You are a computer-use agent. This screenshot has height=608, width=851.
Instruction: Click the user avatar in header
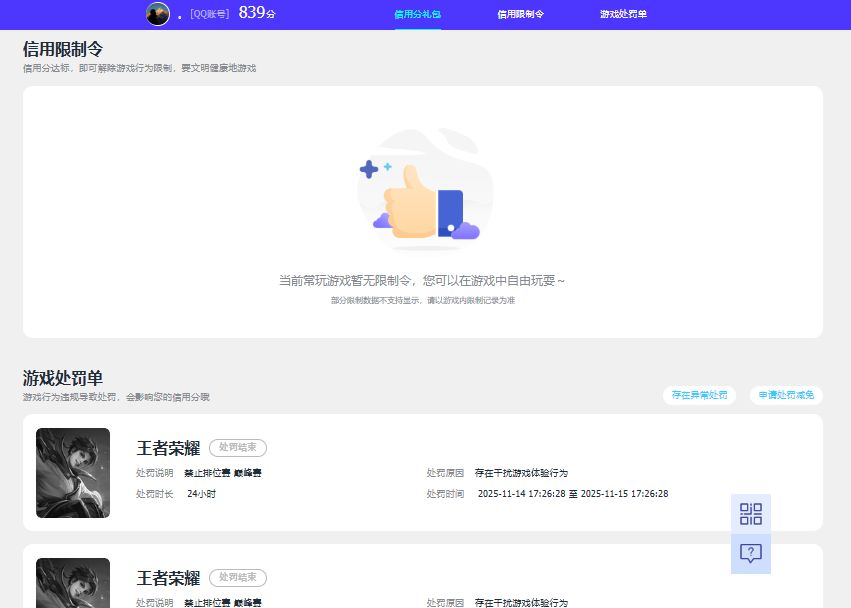158,14
